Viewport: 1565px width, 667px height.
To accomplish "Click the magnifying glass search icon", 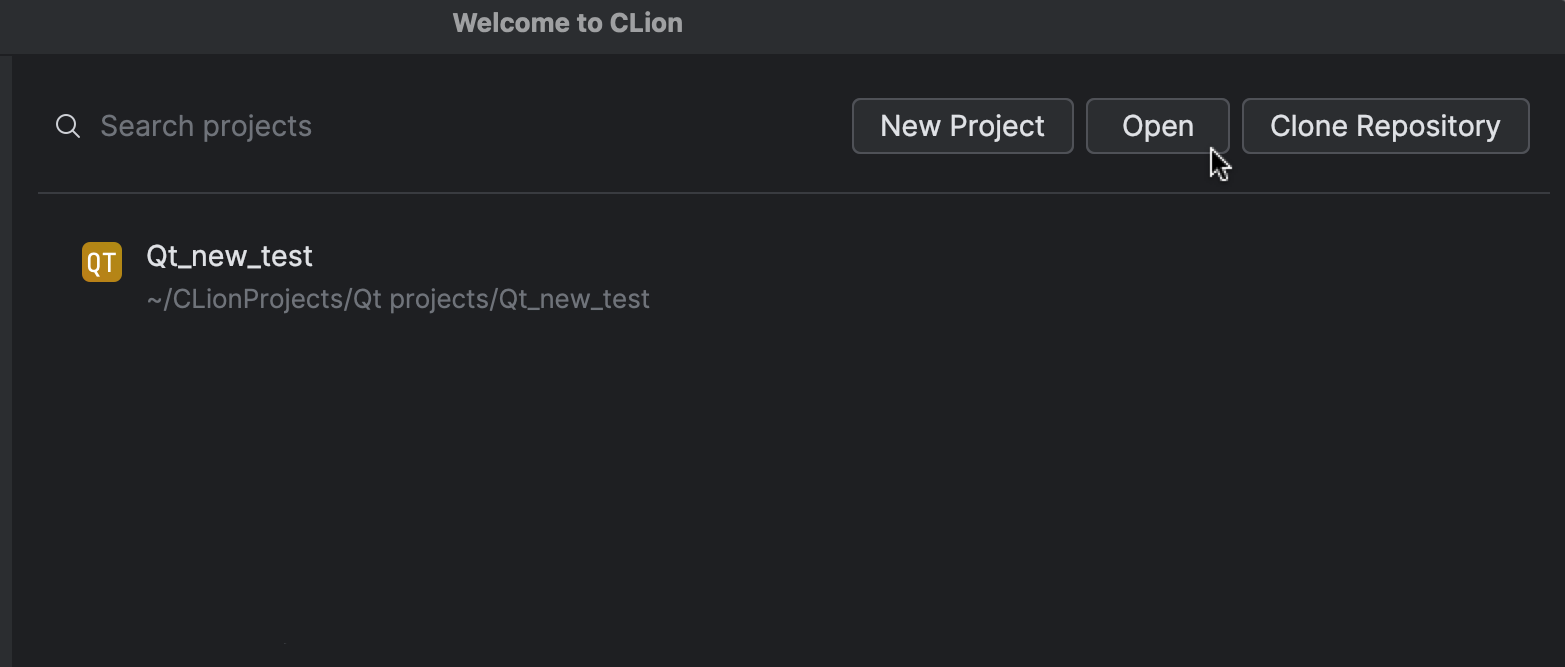I will click(68, 126).
